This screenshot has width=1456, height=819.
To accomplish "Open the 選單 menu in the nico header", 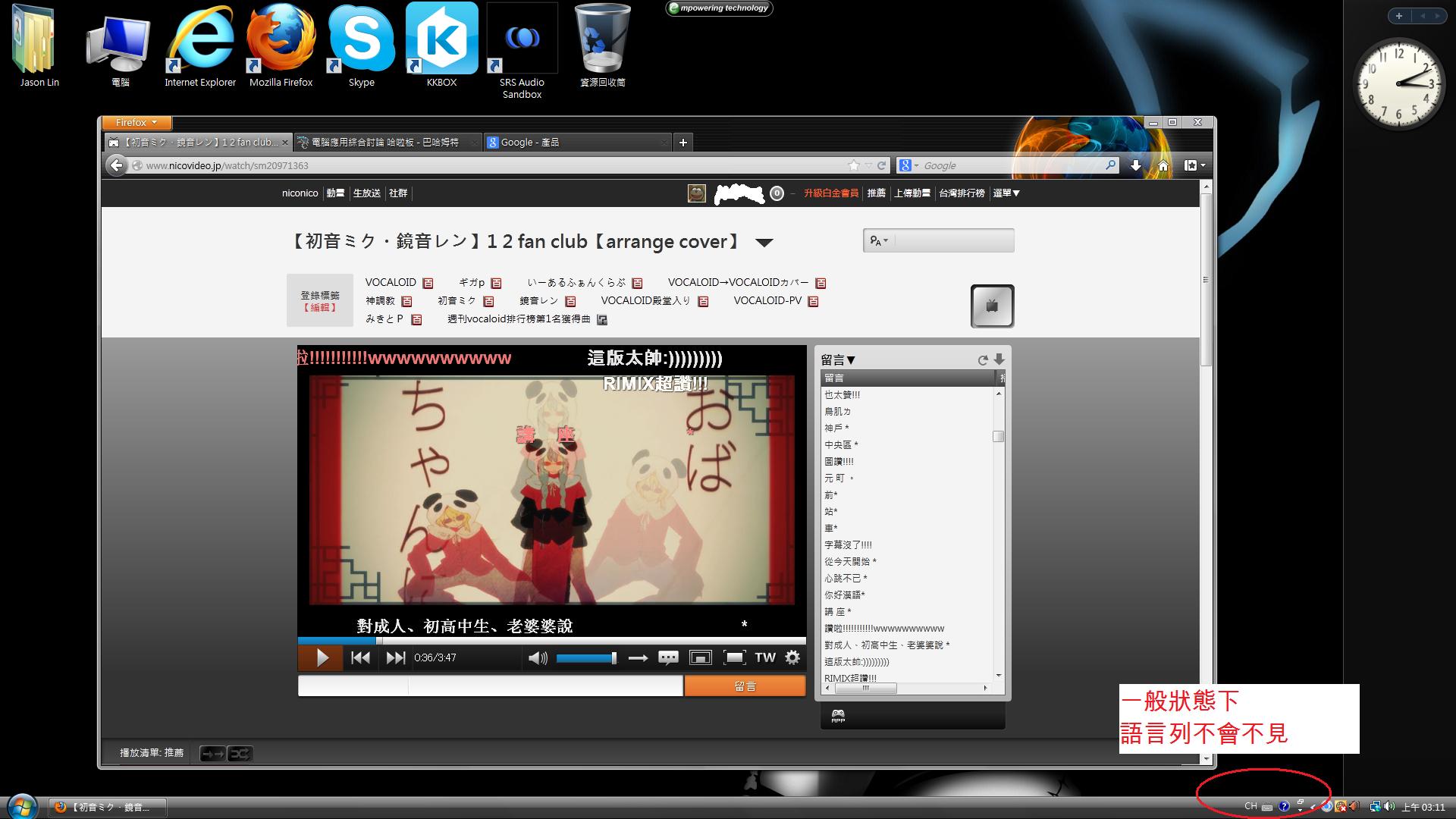I will (x=1006, y=193).
